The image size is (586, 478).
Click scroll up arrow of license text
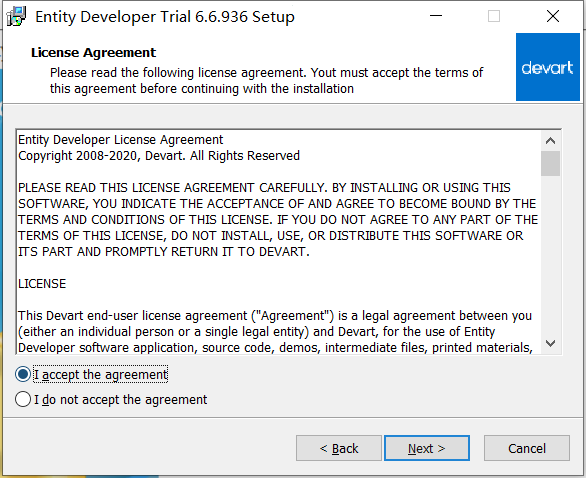coord(550,141)
